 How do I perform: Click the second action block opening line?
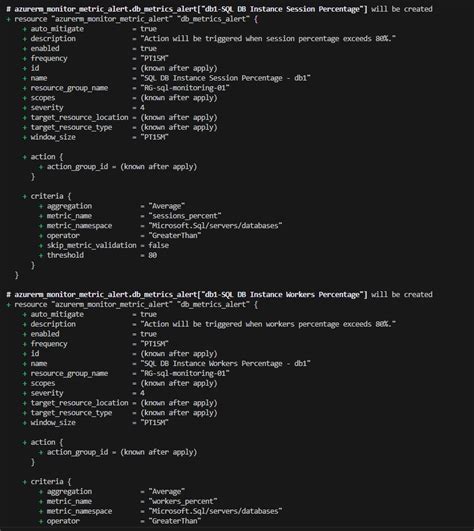(x=43, y=442)
